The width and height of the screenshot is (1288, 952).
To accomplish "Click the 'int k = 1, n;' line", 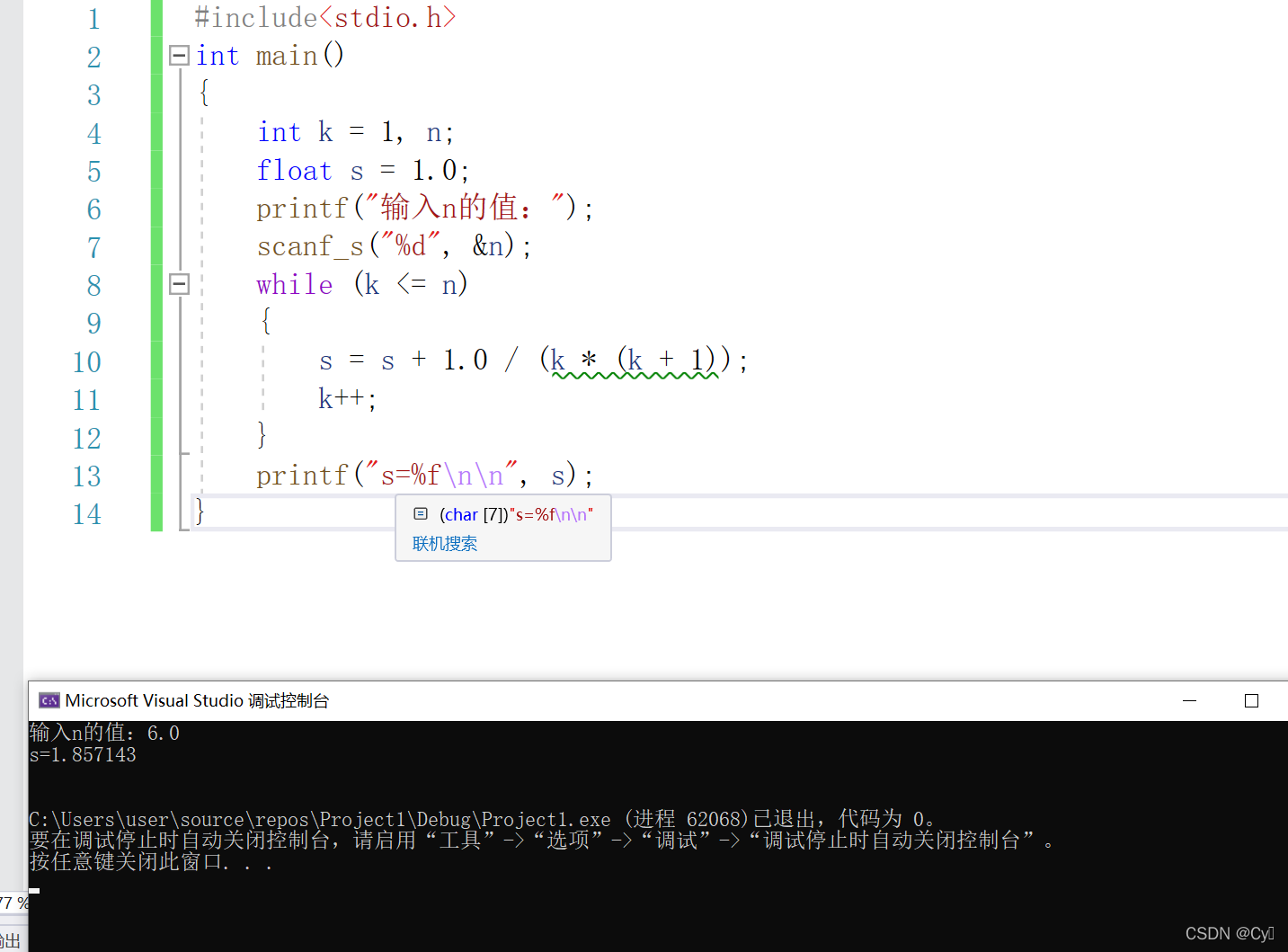I will (356, 133).
